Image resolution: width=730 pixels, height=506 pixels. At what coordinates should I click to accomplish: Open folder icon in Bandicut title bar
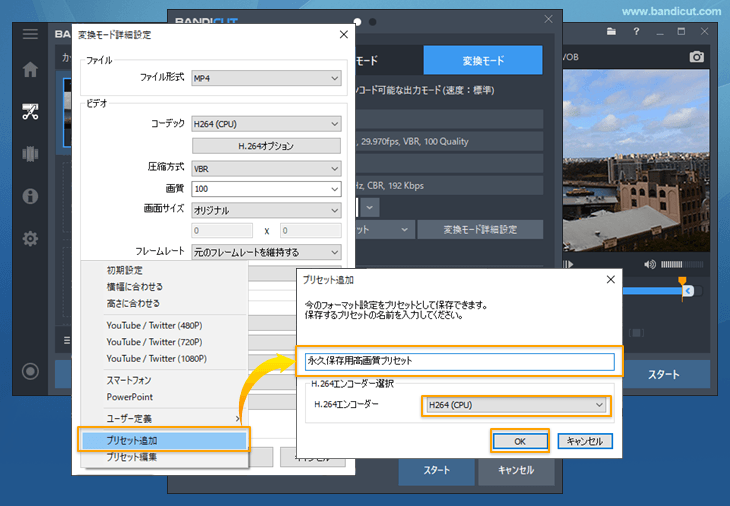coord(611,32)
